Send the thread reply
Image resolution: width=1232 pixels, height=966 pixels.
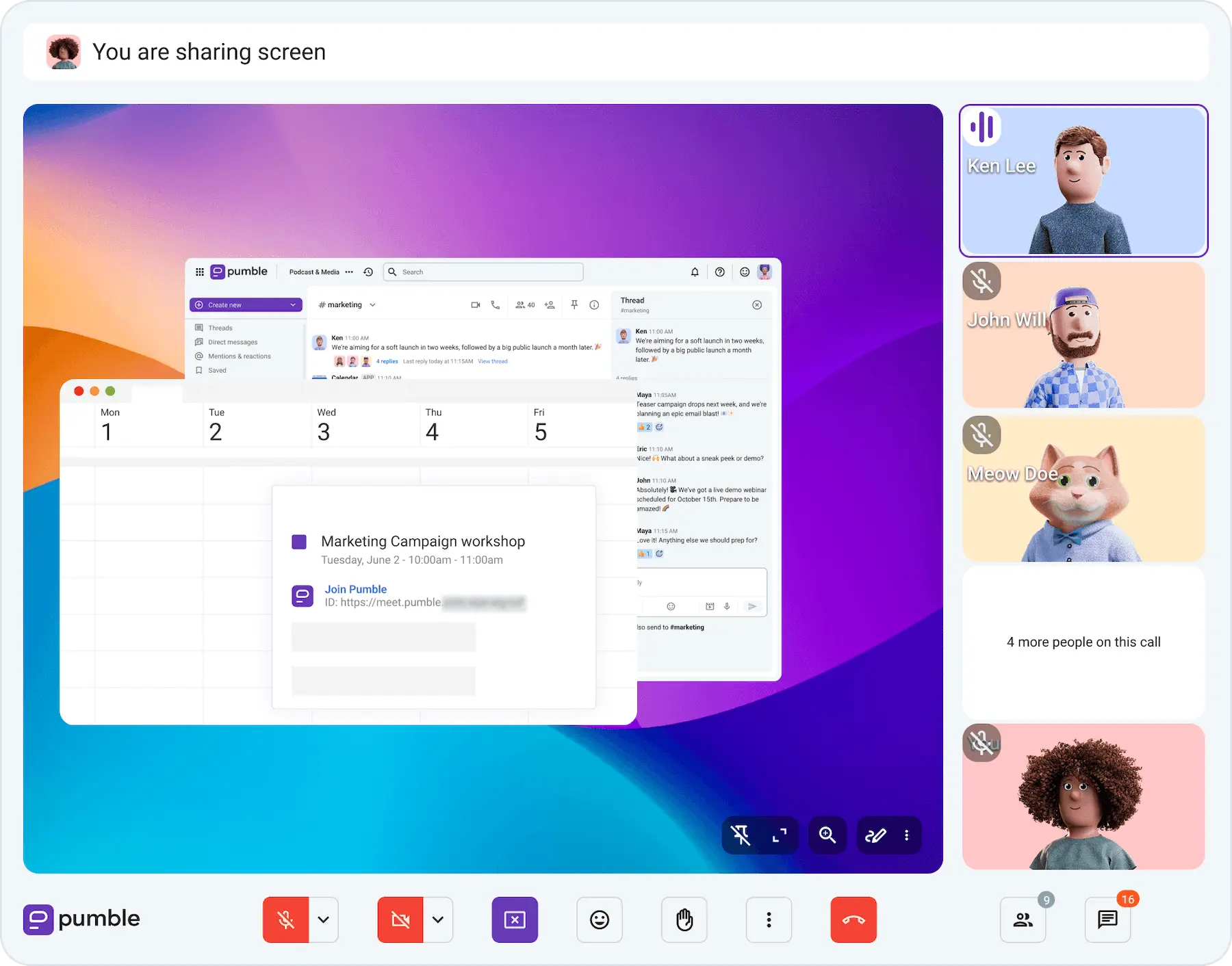(x=752, y=606)
